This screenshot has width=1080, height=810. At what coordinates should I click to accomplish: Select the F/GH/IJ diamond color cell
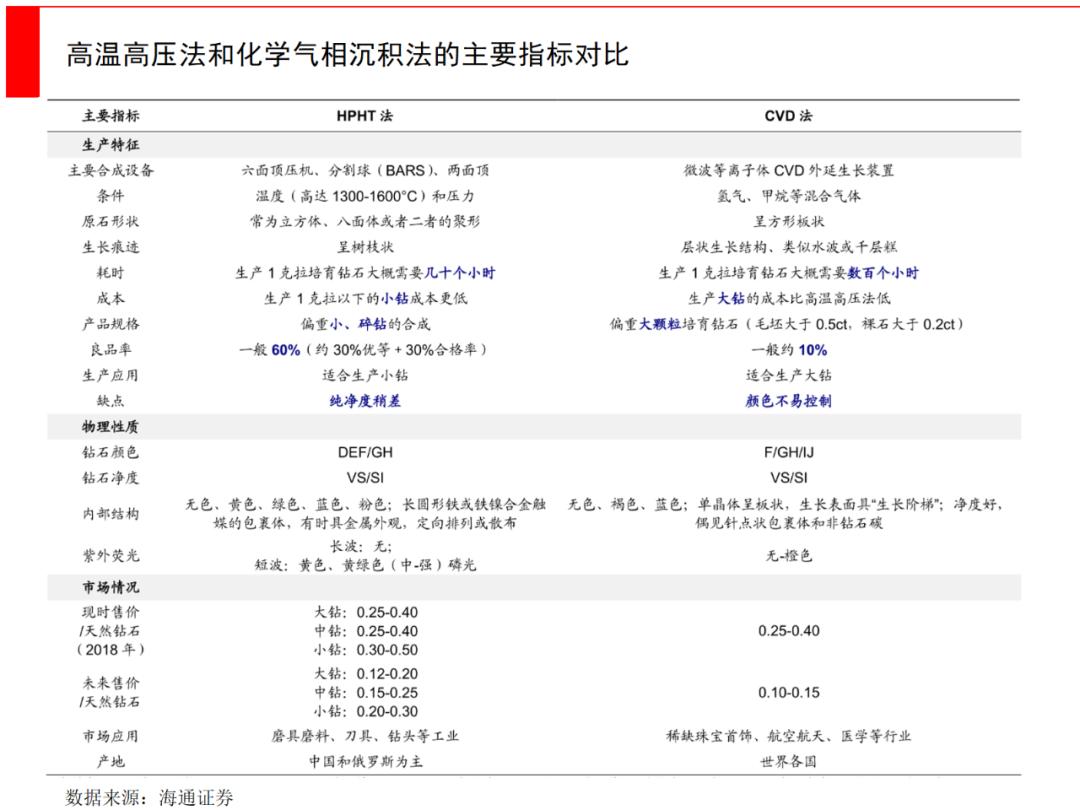point(789,453)
